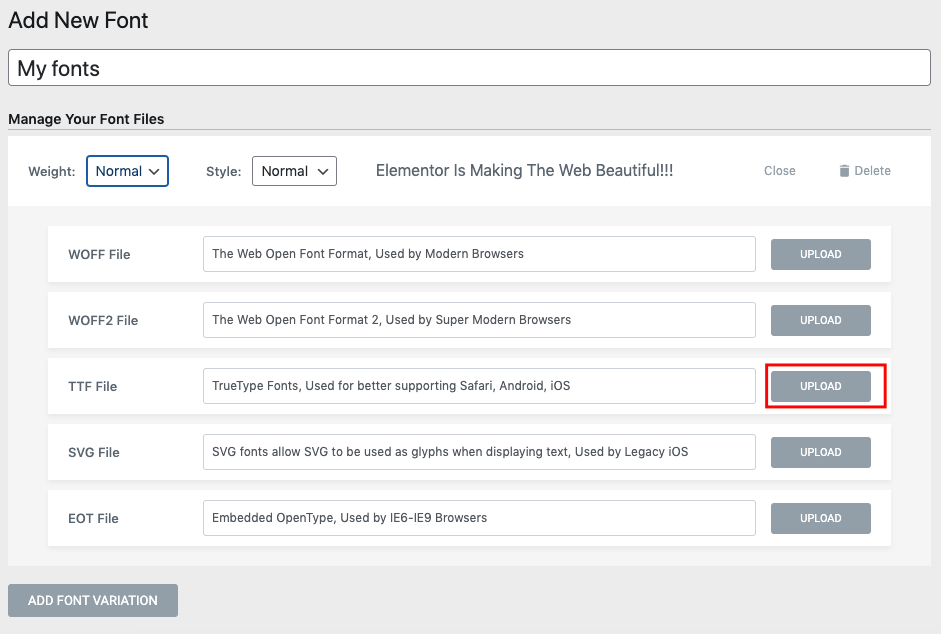Click the 'Weight:' label
This screenshot has height=634, width=941.
pos(52,172)
